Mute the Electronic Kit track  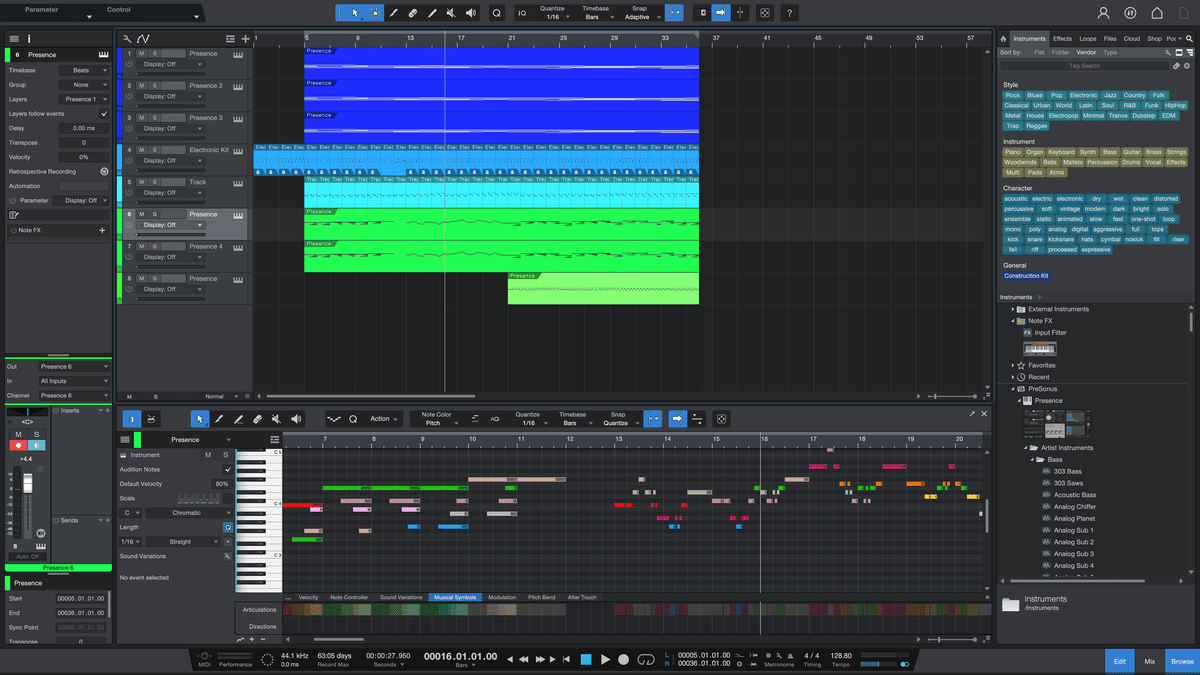click(142, 150)
